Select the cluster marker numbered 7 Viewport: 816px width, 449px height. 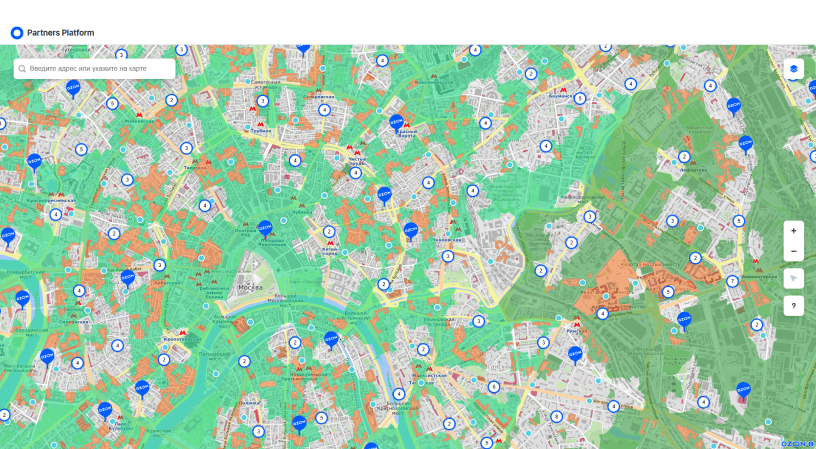732,281
